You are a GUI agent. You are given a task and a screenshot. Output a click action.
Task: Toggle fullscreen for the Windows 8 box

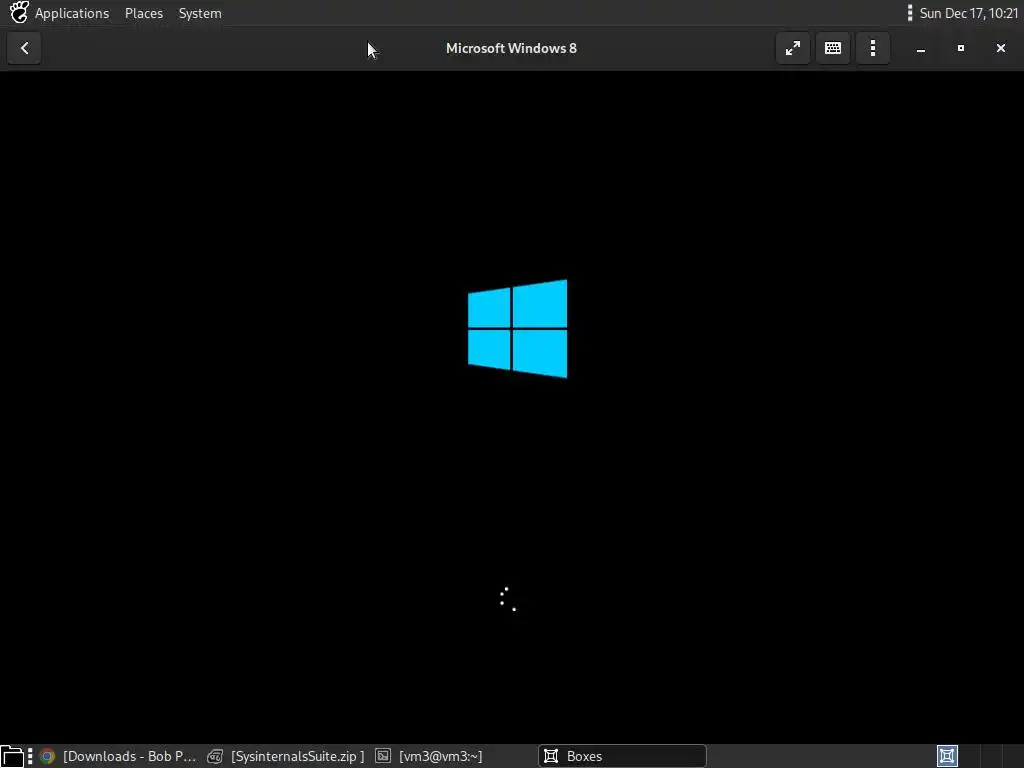(793, 48)
